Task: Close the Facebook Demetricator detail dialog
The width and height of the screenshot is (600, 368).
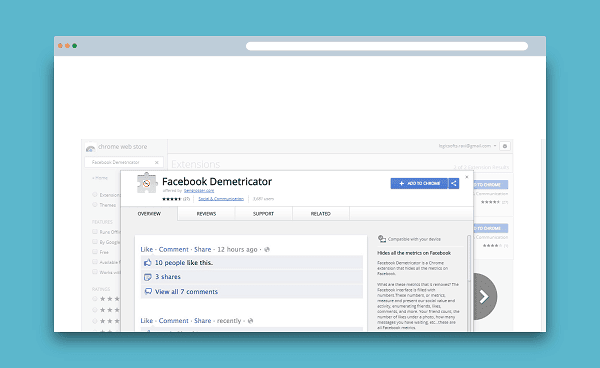Action: (x=466, y=177)
